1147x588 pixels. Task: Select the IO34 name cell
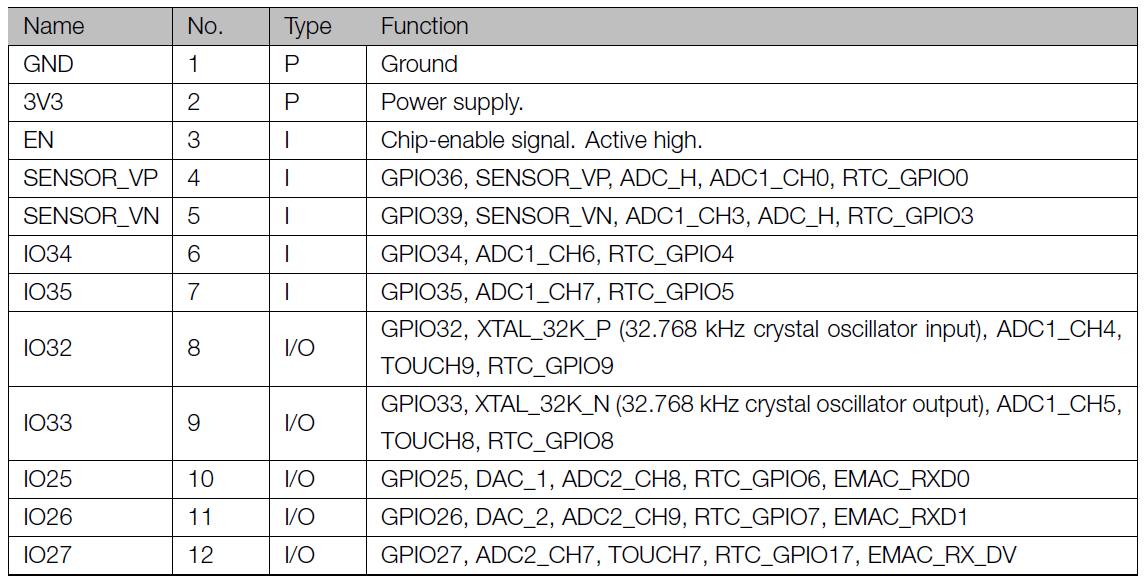(47, 254)
